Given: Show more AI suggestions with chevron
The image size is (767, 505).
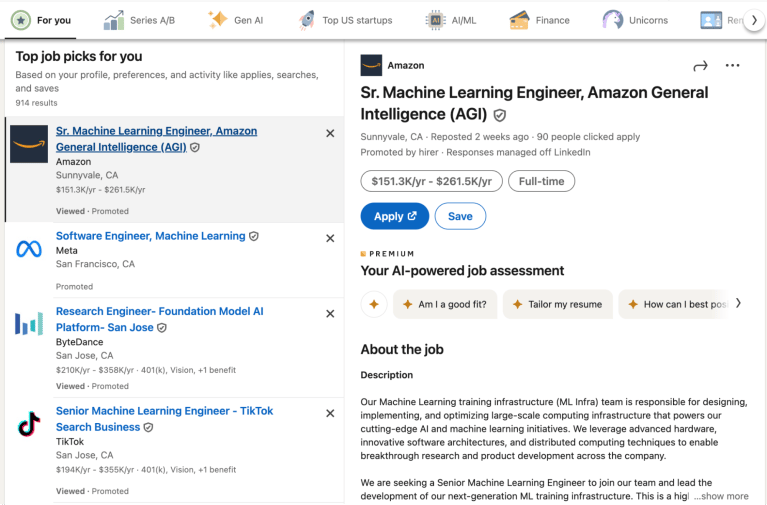Looking at the screenshot, I should 738,303.
